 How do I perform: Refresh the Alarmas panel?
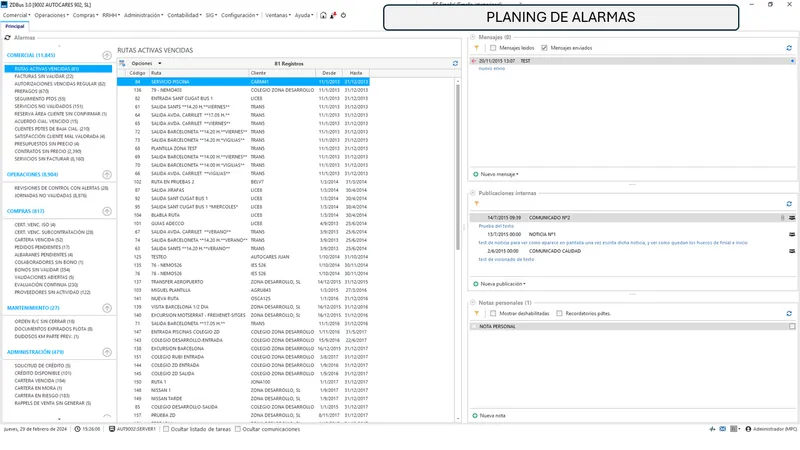pyautogui.click(x=8, y=38)
